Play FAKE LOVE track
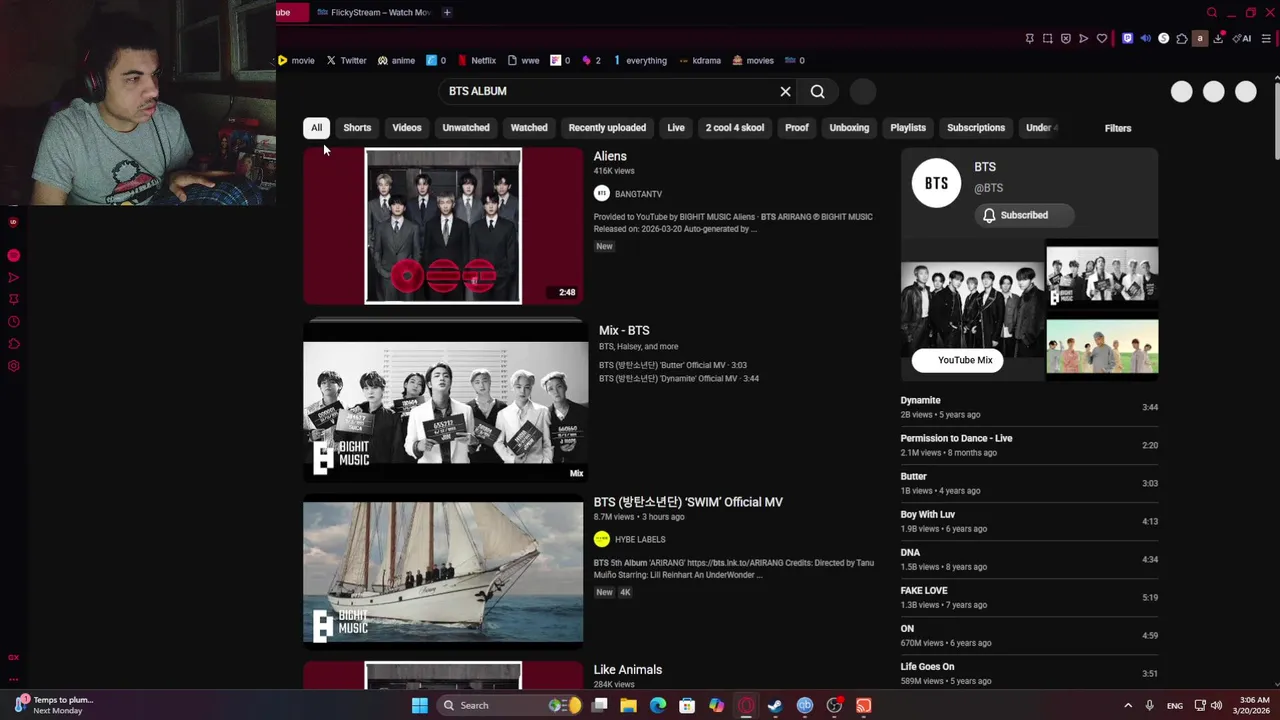This screenshot has width=1280, height=720. pos(1029,597)
